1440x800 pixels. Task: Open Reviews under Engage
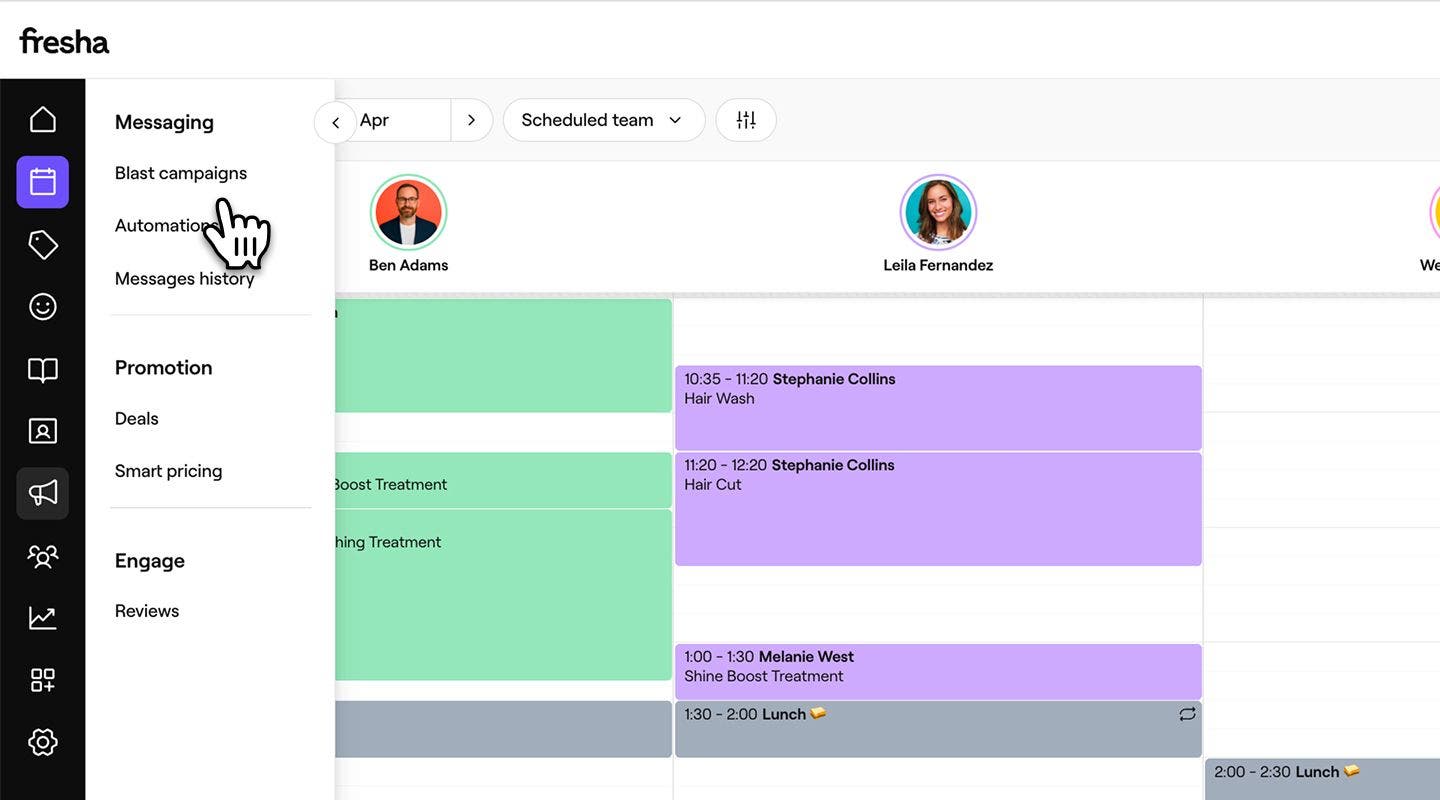tap(146, 611)
